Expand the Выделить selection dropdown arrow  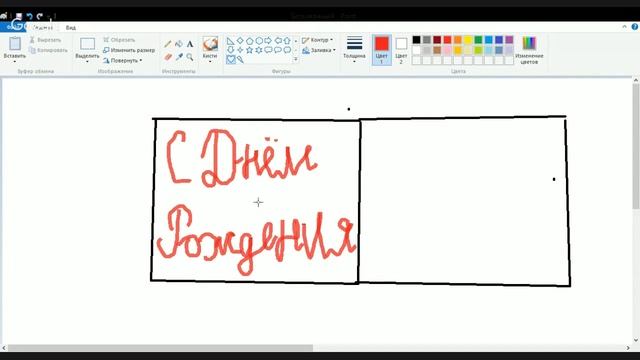[x=87, y=62]
